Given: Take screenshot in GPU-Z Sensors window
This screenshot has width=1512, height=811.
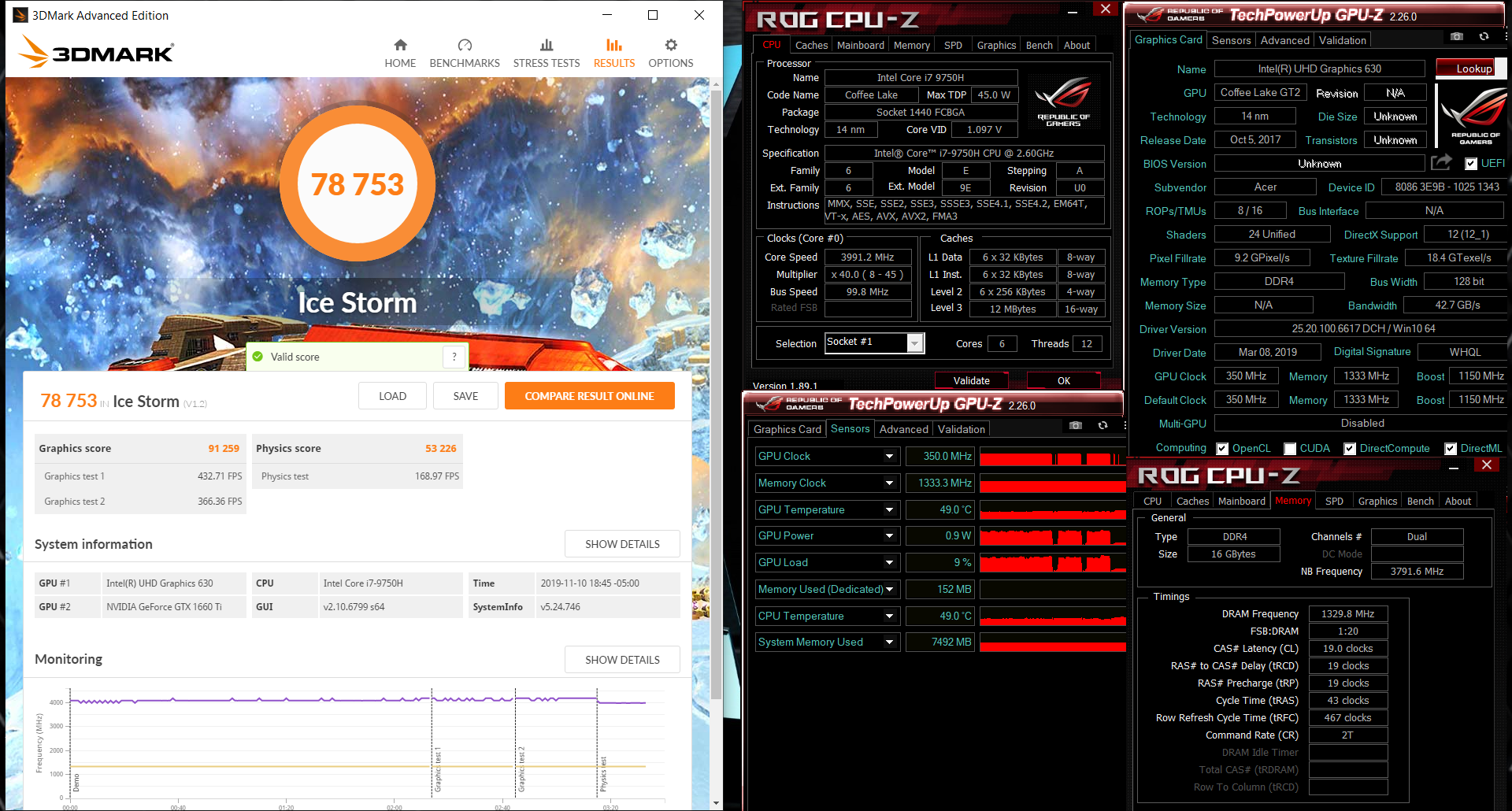Looking at the screenshot, I should (1076, 425).
